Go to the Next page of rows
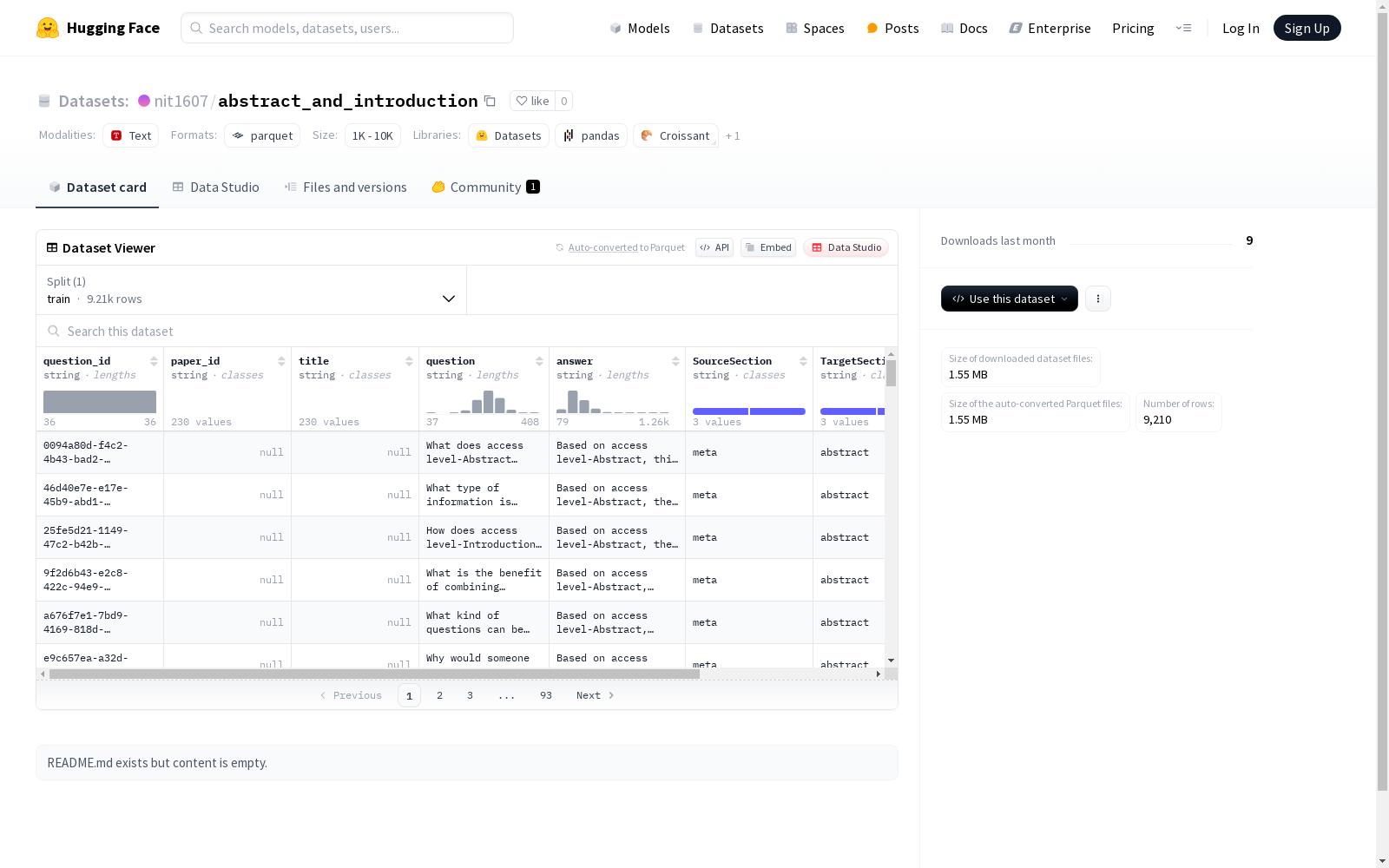 (596, 695)
